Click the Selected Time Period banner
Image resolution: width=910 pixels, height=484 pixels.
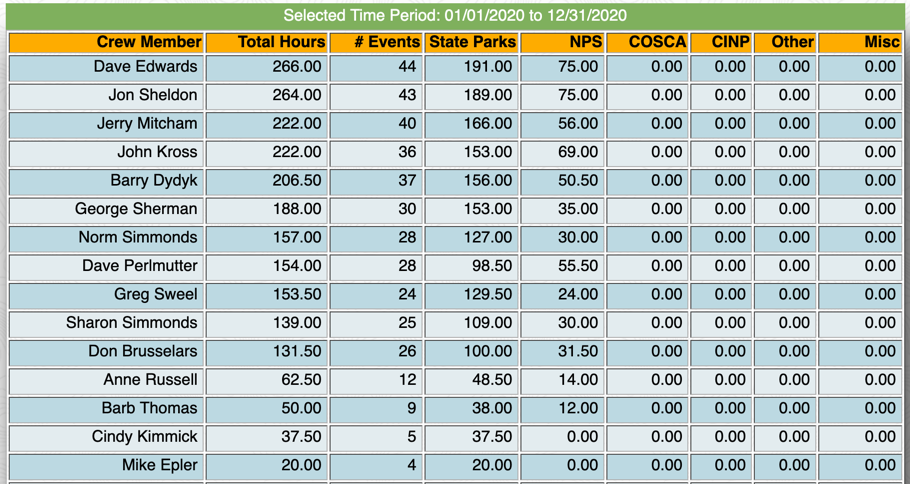(x=455, y=15)
